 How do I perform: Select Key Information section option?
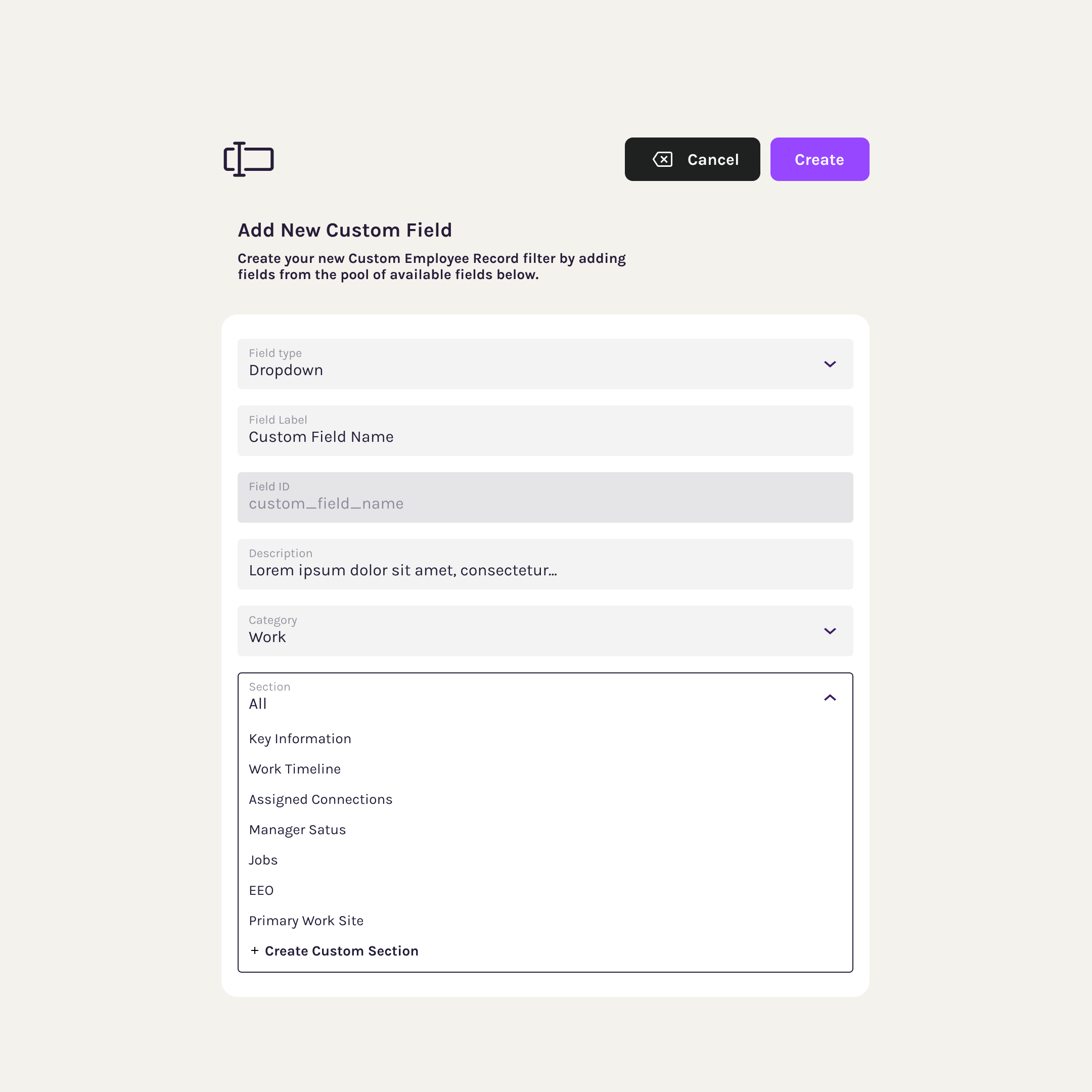[300, 739]
